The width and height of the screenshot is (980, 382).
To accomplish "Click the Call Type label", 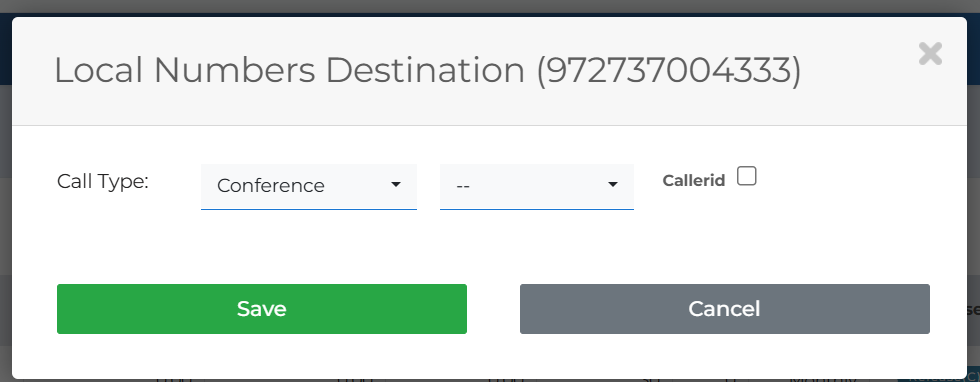I will [x=103, y=181].
